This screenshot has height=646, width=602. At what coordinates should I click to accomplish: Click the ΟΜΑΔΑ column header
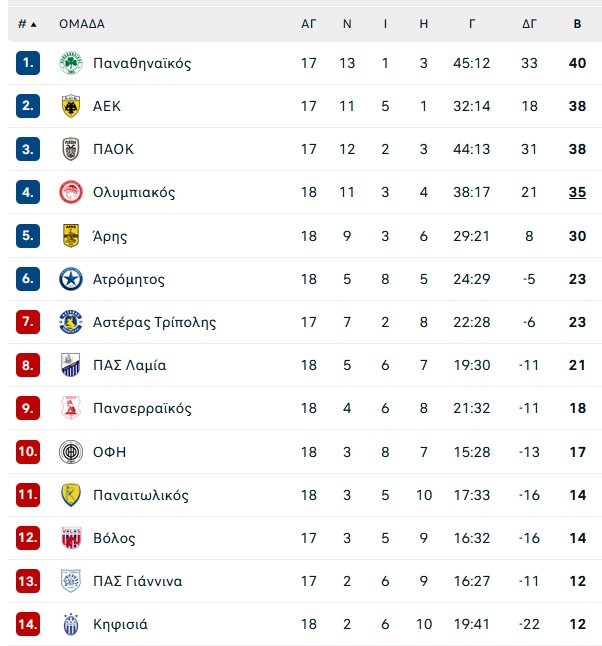point(82,24)
